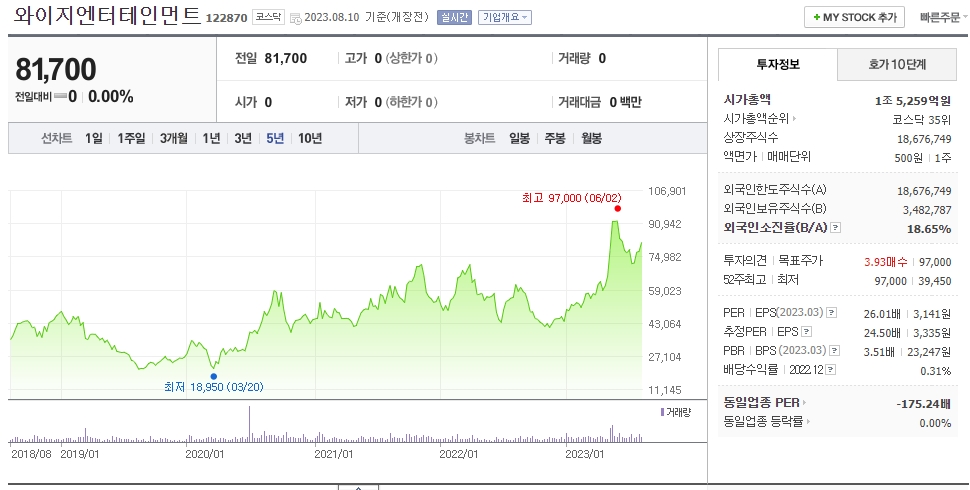Screen dimensions: 970x490
Task: Show the 일봉 candlestick chart
Action: pyautogui.click(x=520, y=139)
